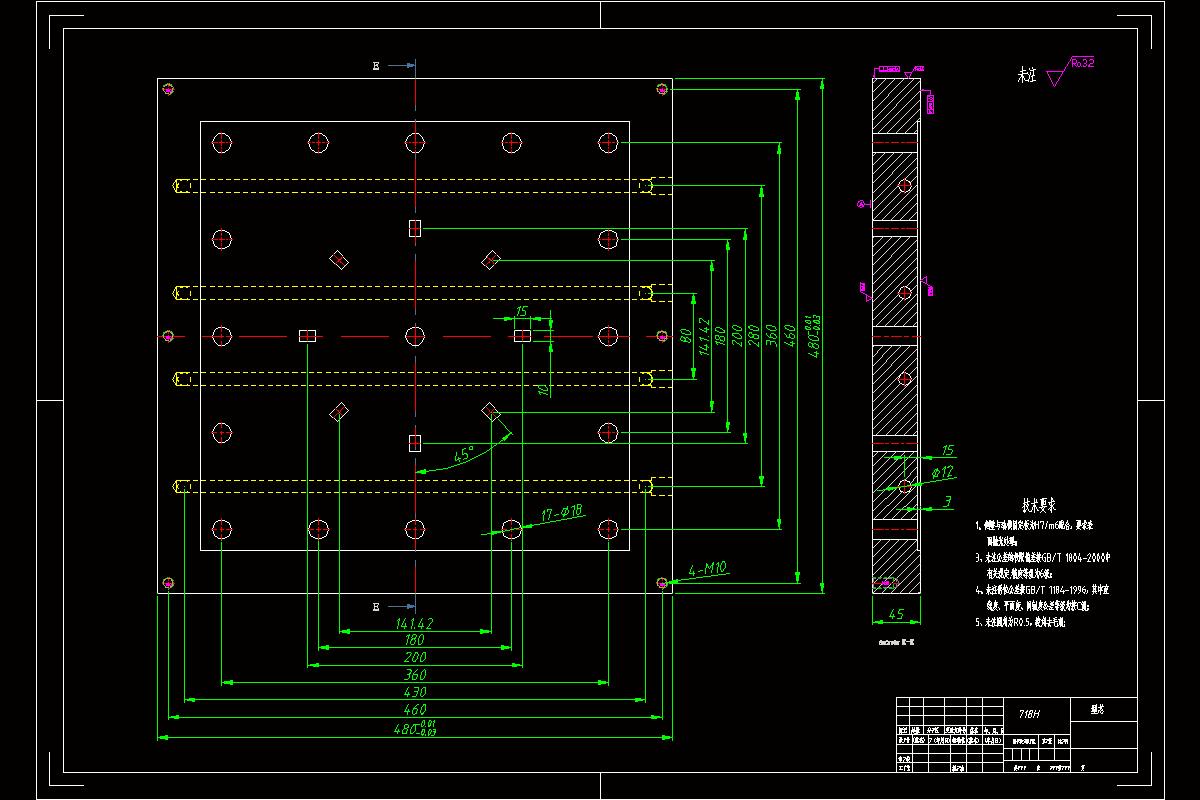Click the 3 dimension in section view
Viewport: 1200px width, 800px height.
pos(947,502)
